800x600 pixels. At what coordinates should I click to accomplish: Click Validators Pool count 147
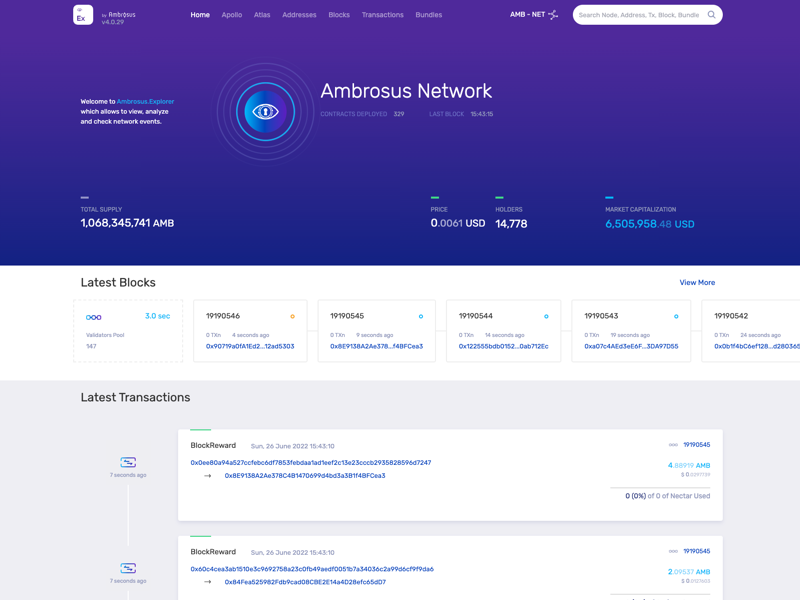[x=91, y=346]
